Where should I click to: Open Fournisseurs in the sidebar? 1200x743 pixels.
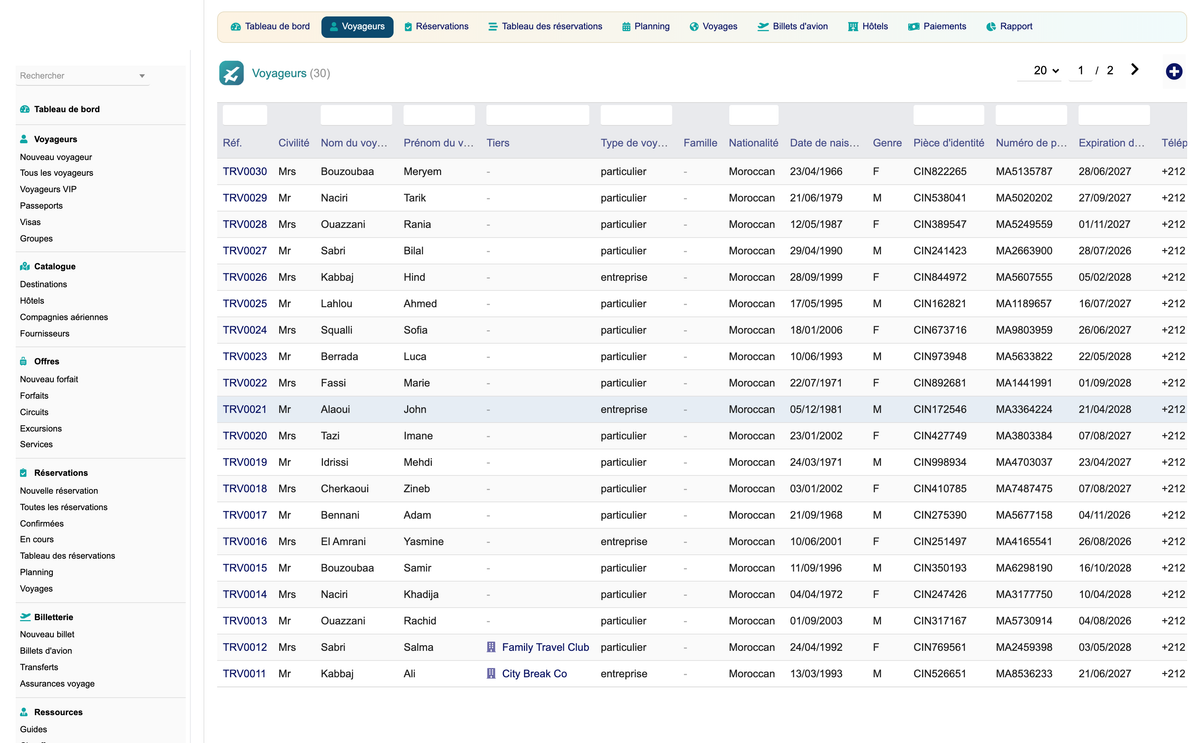pyautogui.click(x=45, y=334)
